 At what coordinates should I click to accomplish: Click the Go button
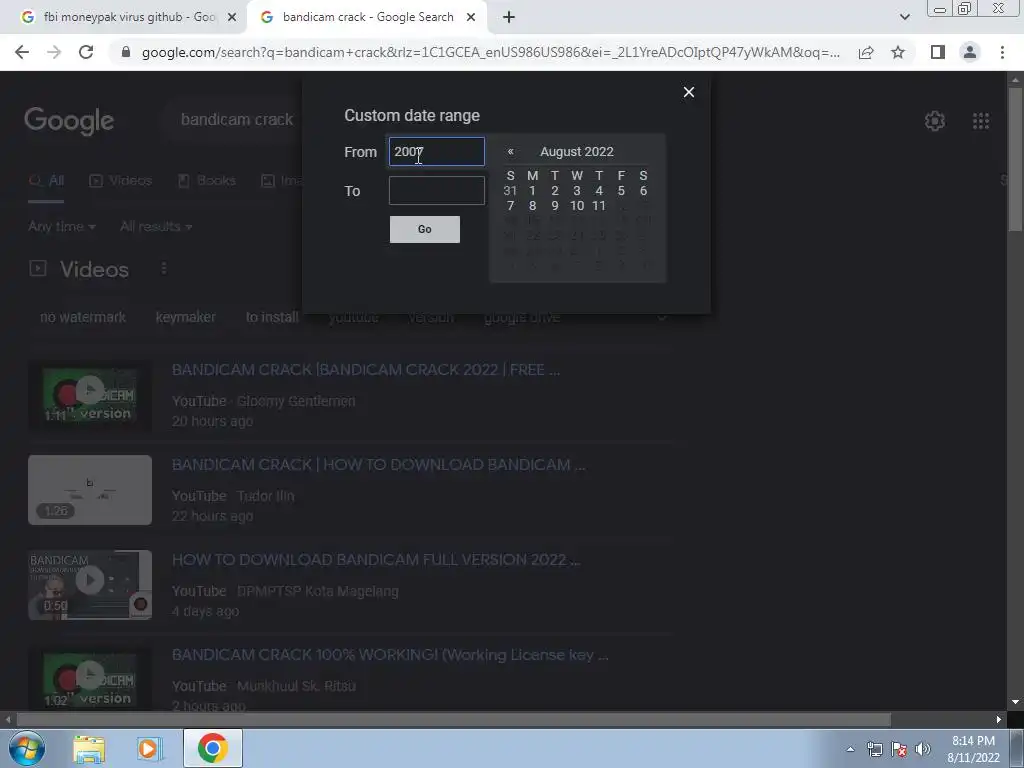(424, 229)
